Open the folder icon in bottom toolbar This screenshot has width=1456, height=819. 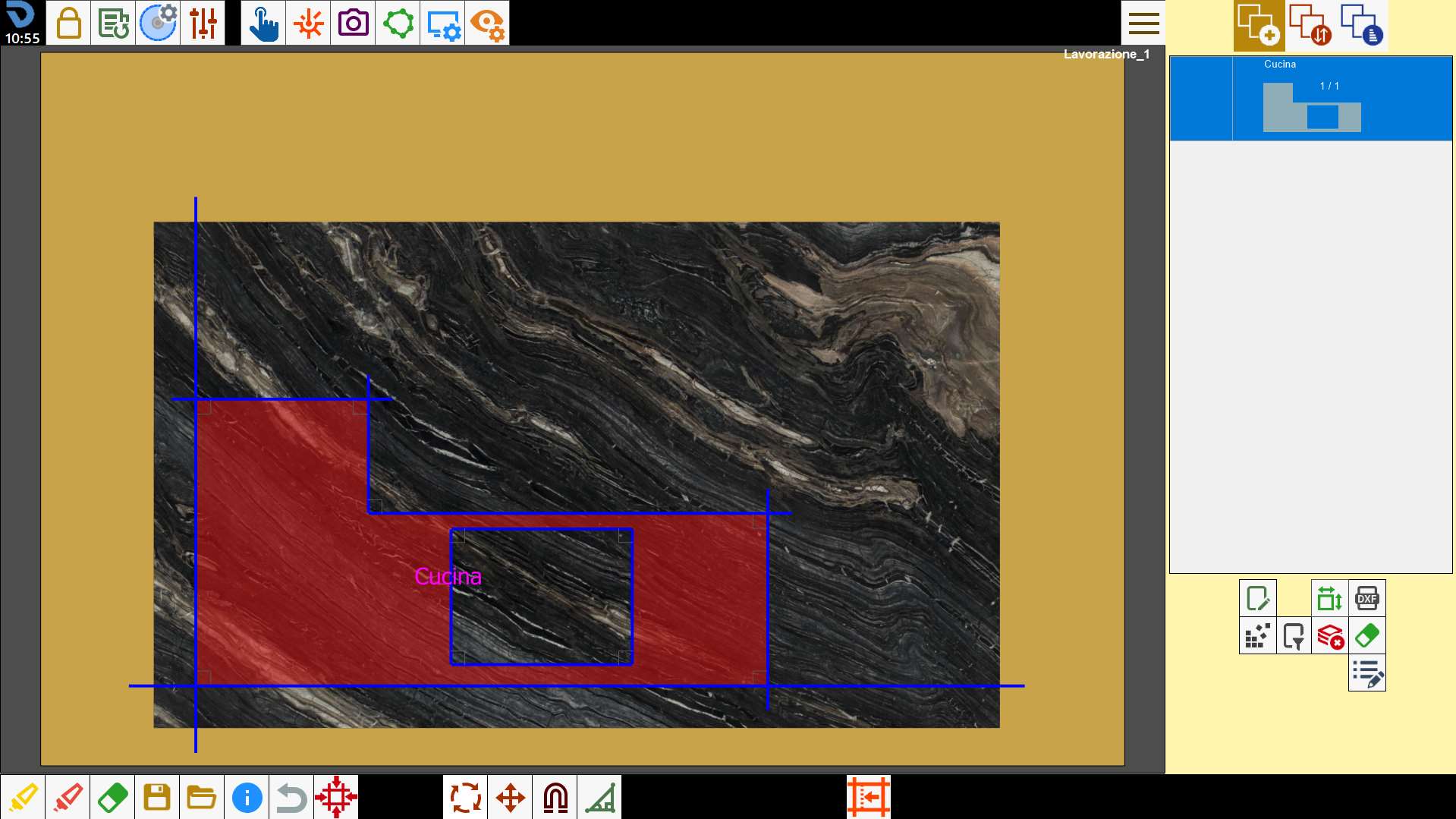pos(202,797)
